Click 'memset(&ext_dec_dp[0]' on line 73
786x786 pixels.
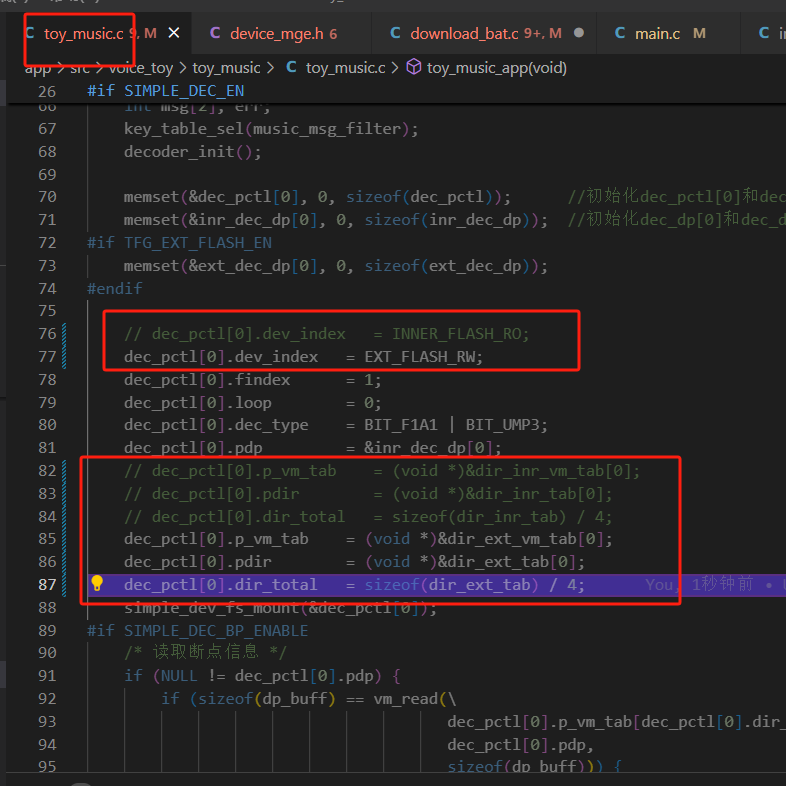coord(221,266)
